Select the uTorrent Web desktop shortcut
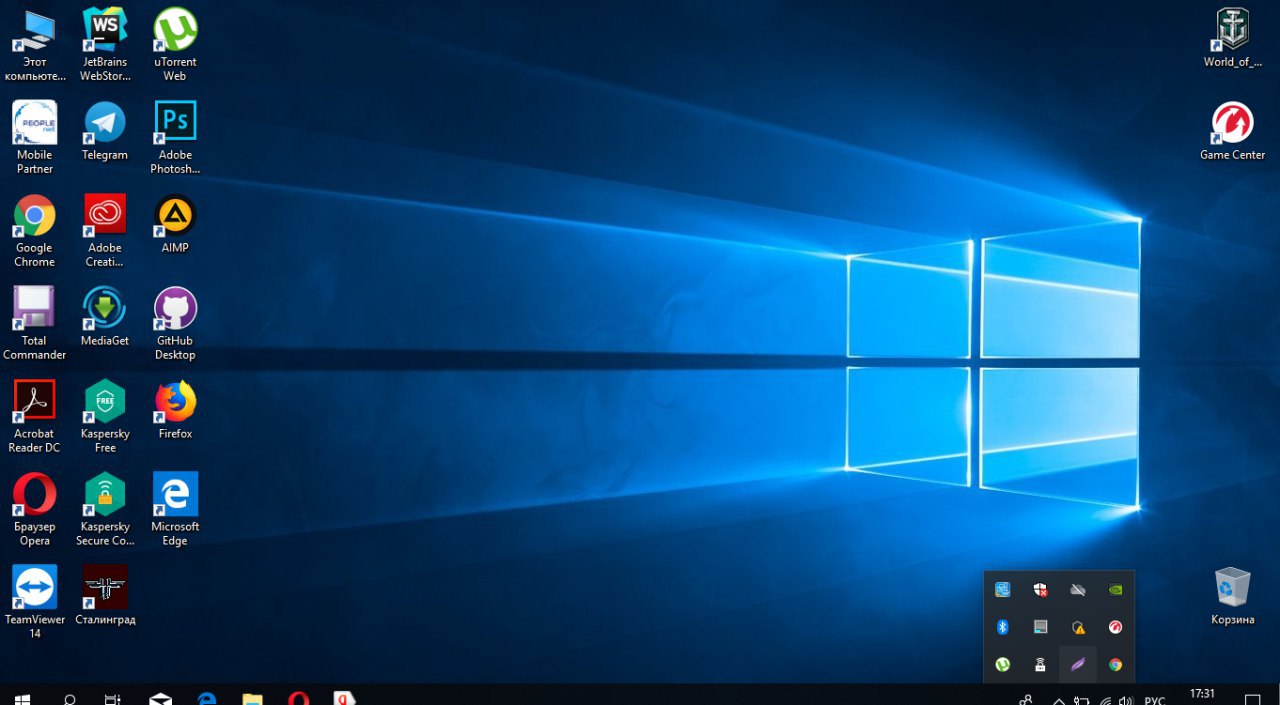This screenshot has width=1280, height=705. [x=175, y=45]
